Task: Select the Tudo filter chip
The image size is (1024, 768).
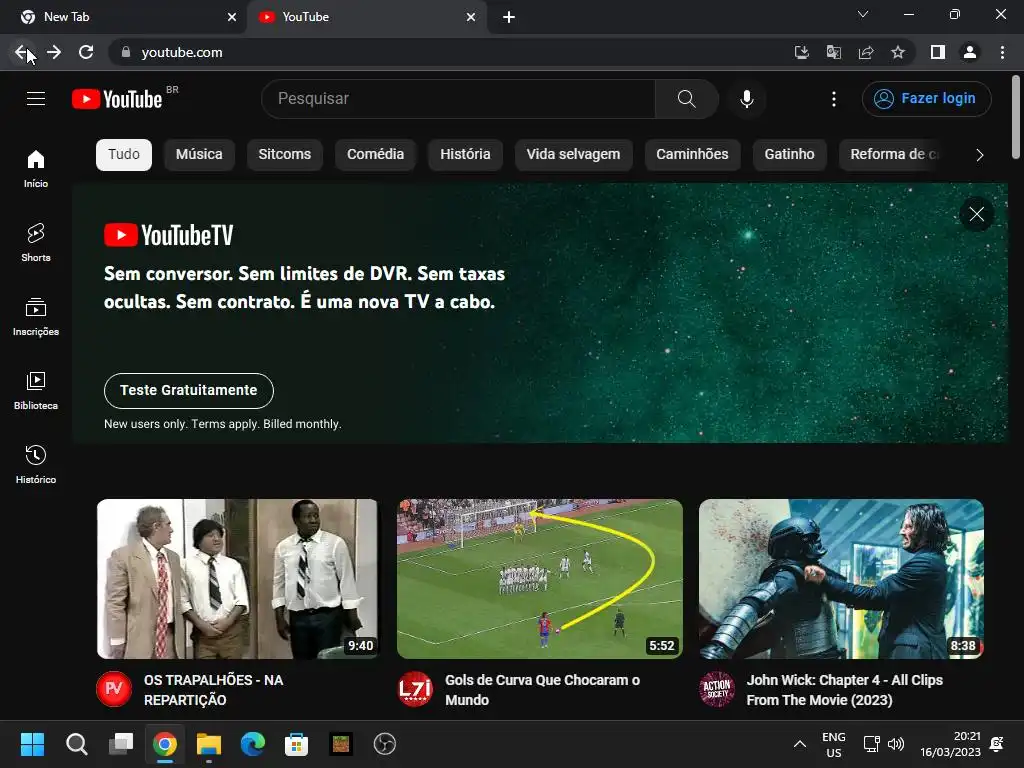Action: [x=124, y=155]
